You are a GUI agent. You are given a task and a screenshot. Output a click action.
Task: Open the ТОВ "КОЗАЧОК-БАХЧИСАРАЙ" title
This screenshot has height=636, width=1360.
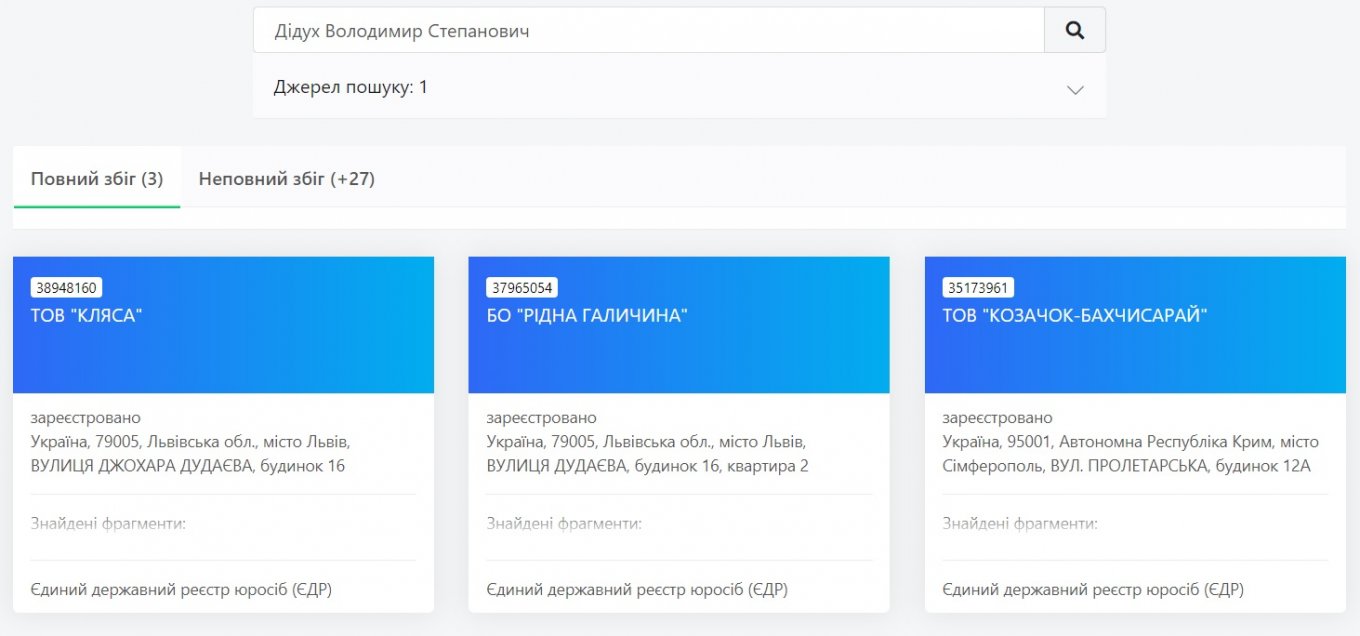click(1075, 316)
